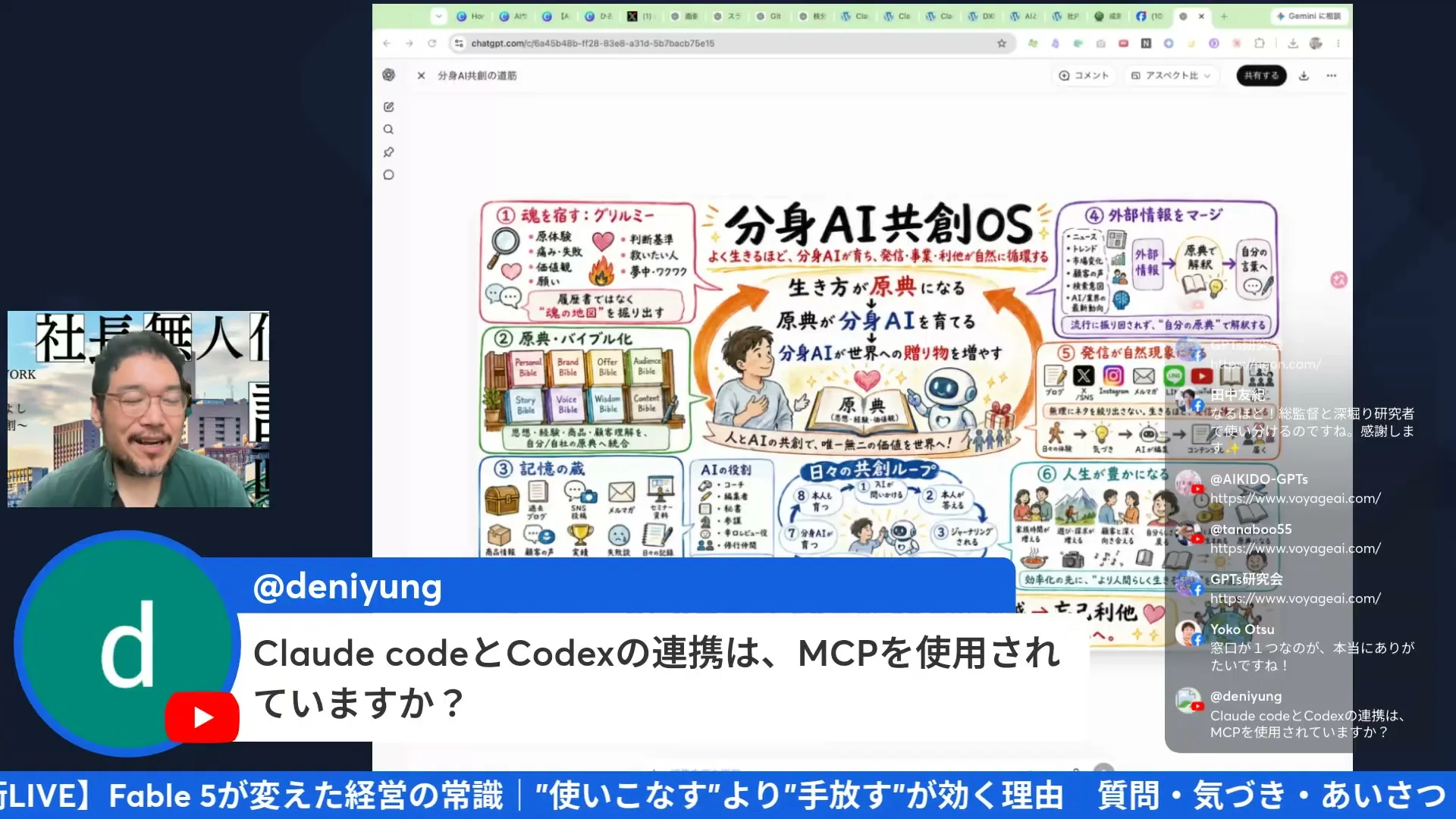
Task: Open chat search with the magnifier icon
Action: point(388,130)
